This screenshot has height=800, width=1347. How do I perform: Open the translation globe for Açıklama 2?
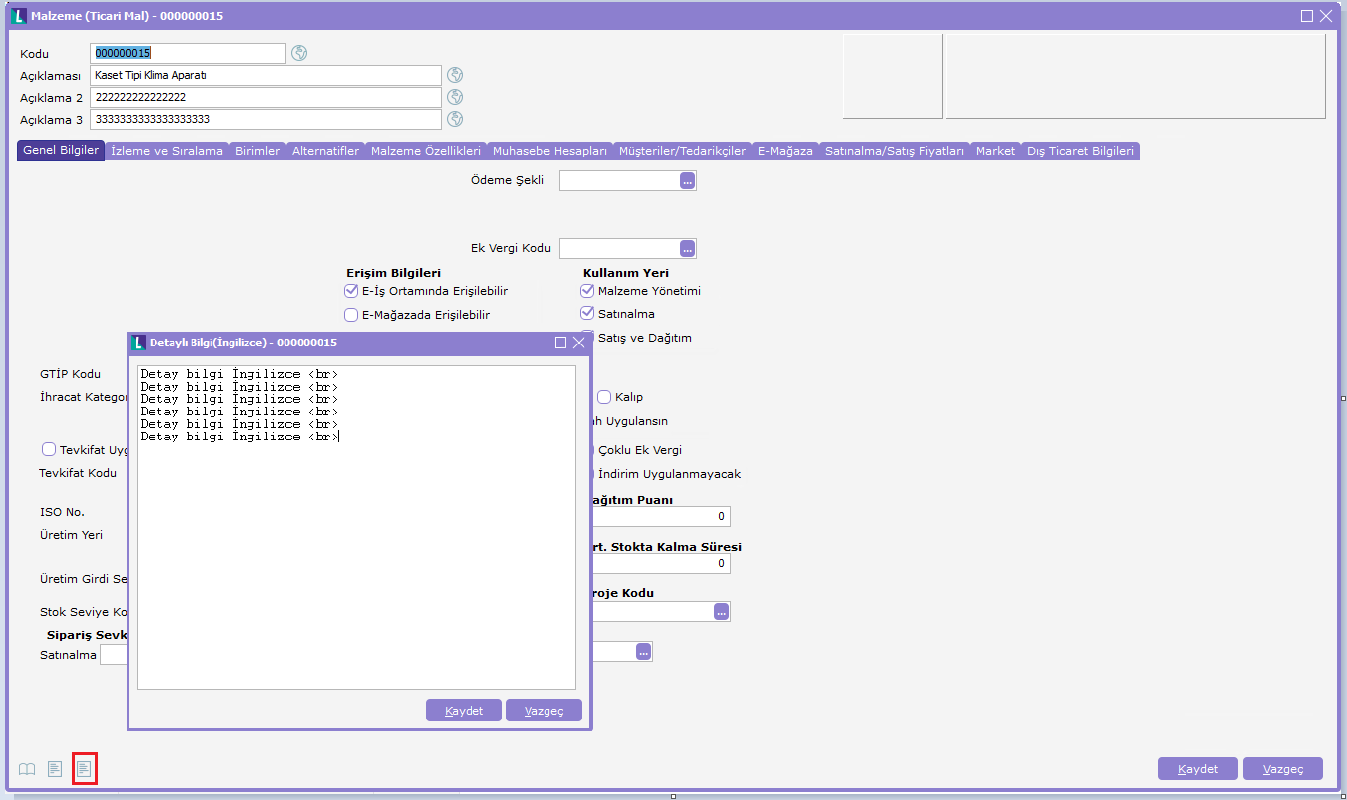[x=455, y=97]
